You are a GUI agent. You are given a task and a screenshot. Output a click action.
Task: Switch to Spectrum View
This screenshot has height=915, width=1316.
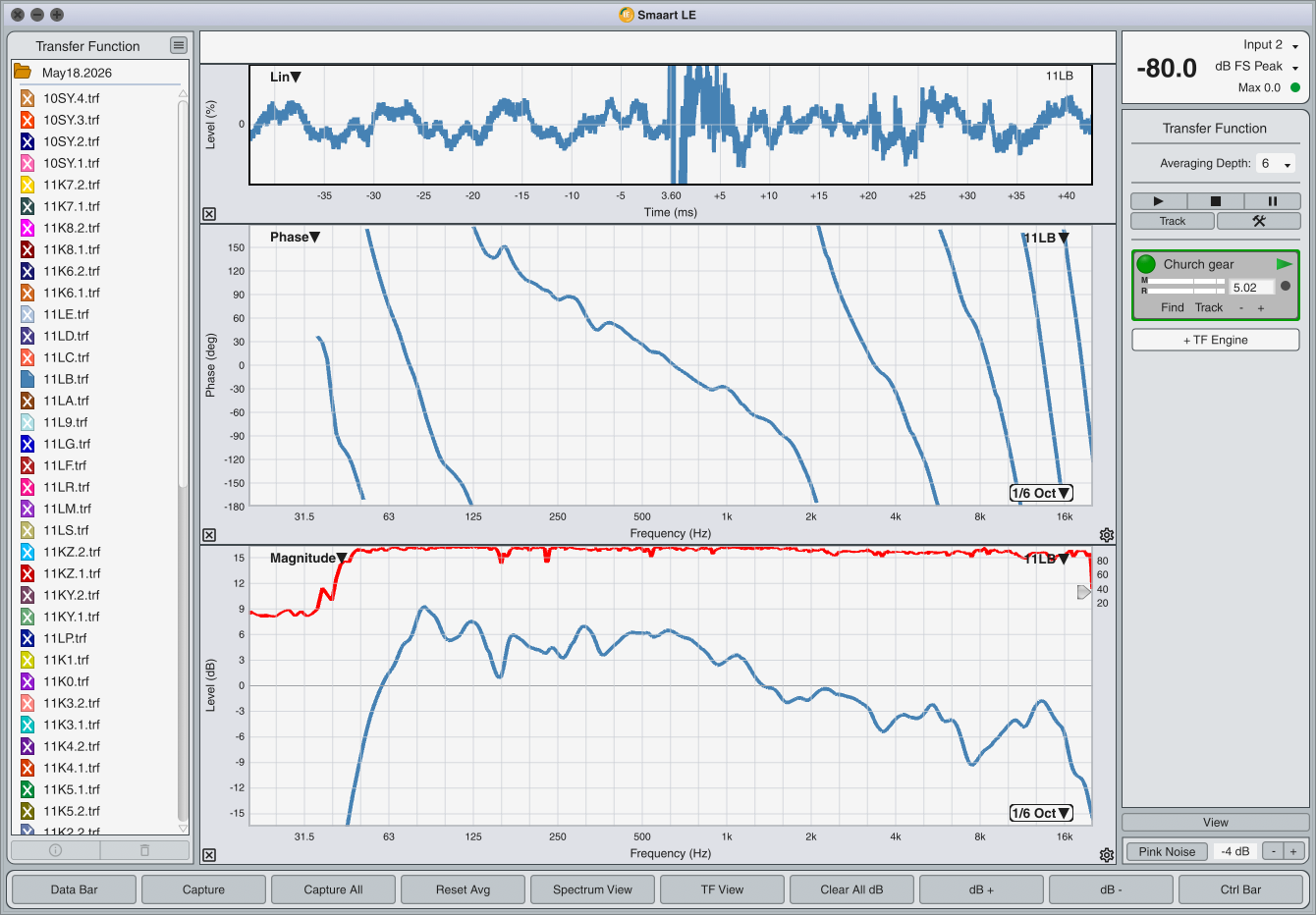[x=592, y=889]
